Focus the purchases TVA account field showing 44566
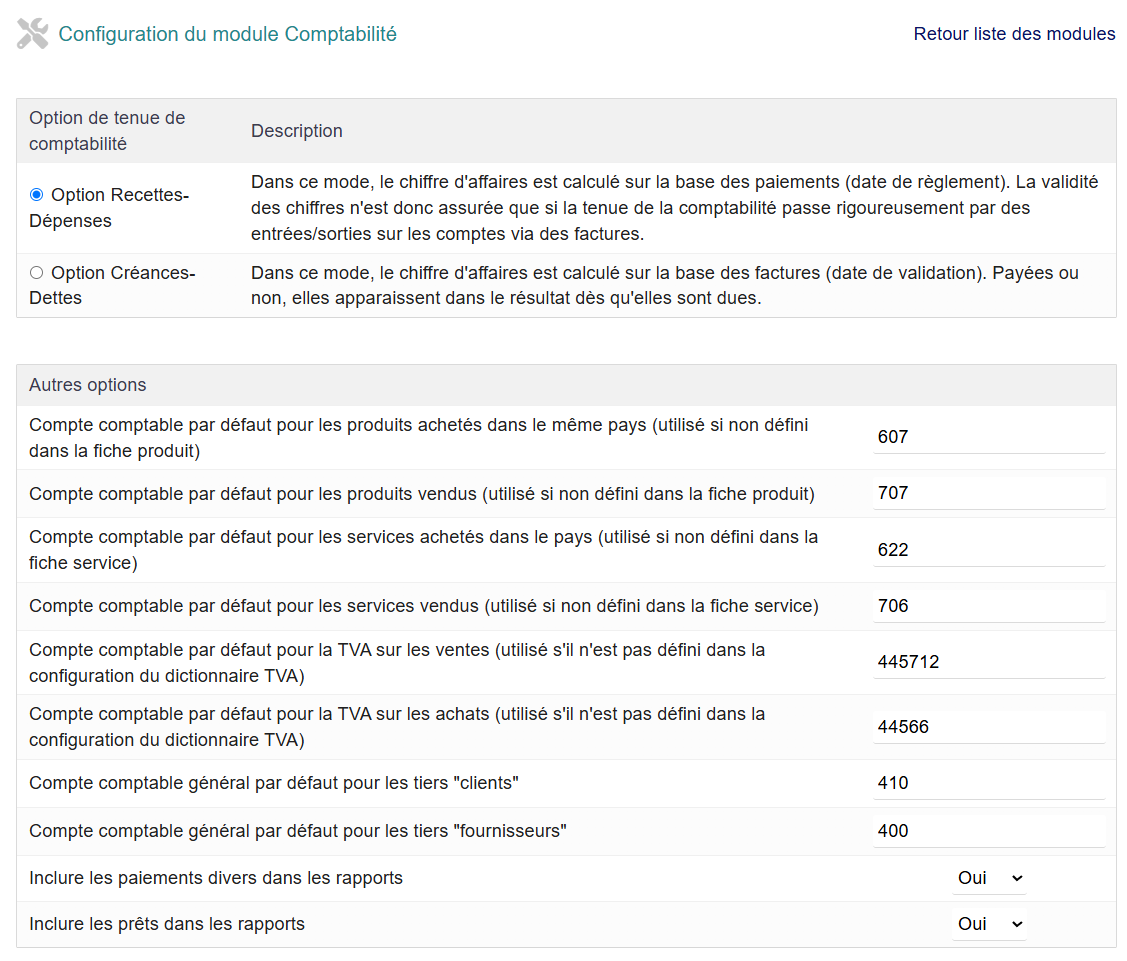The height and width of the screenshot is (961, 1127). tap(988, 727)
